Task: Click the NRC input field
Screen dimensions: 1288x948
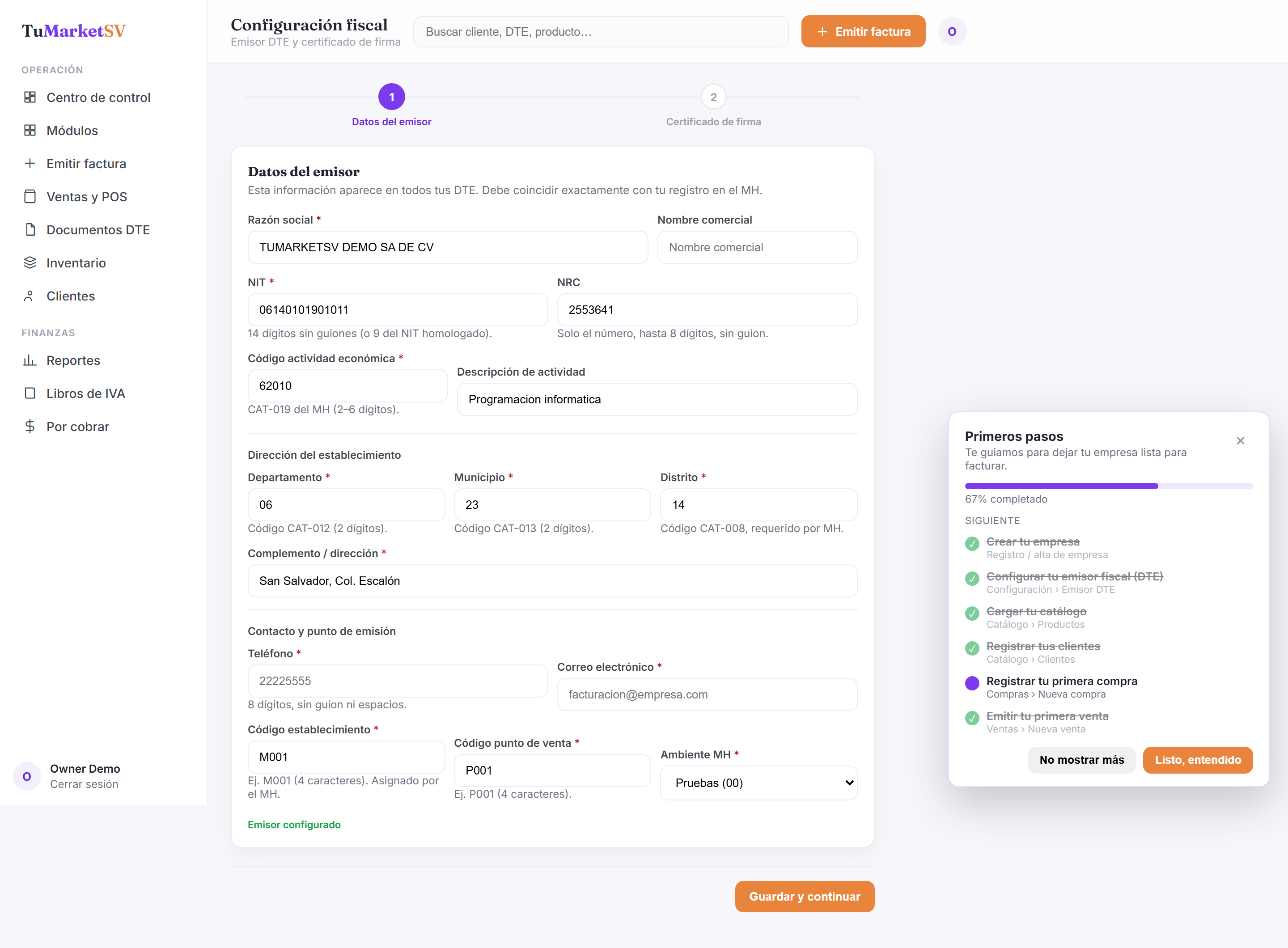Action: tap(707, 310)
